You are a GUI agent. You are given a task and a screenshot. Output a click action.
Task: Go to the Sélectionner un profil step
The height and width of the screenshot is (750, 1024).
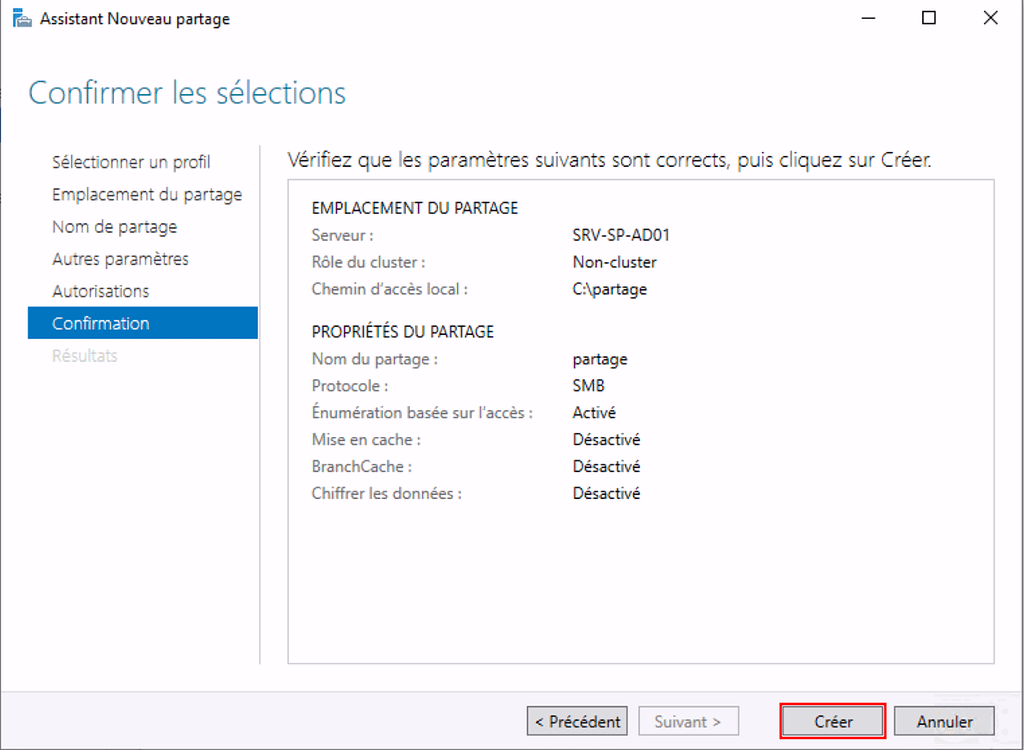[131, 162]
